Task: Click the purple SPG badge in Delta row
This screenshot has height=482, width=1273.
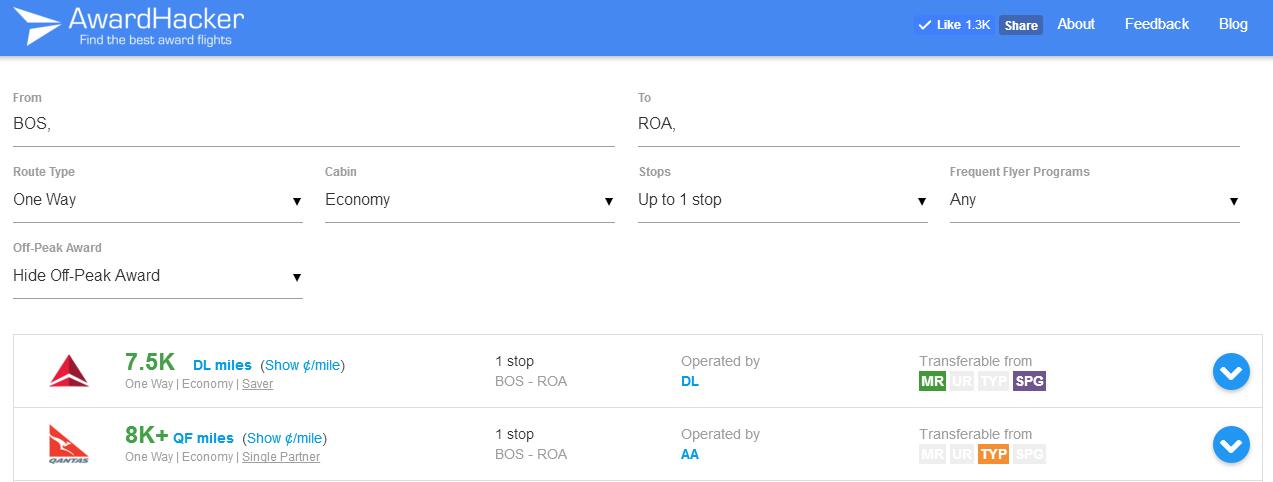Action: pyautogui.click(x=1029, y=381)
